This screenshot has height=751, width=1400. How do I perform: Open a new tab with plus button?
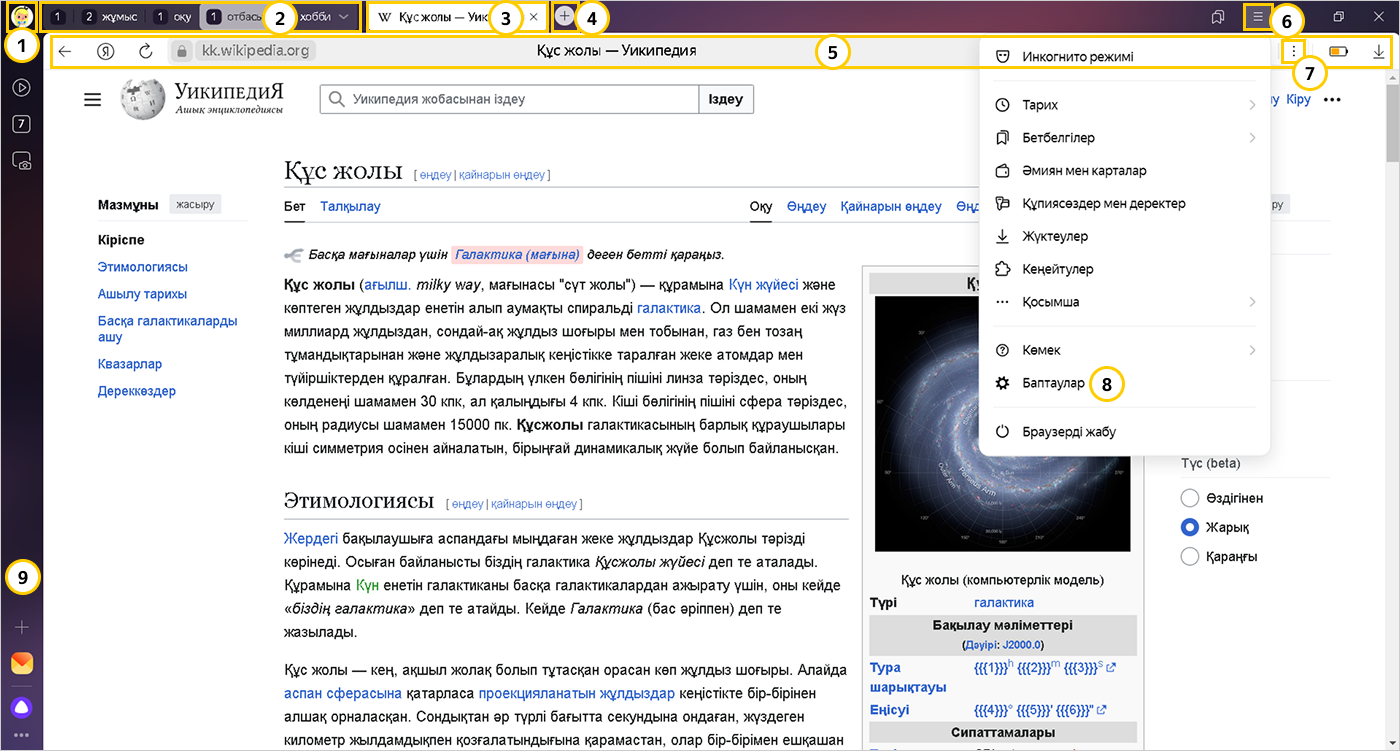click(564, 17)
